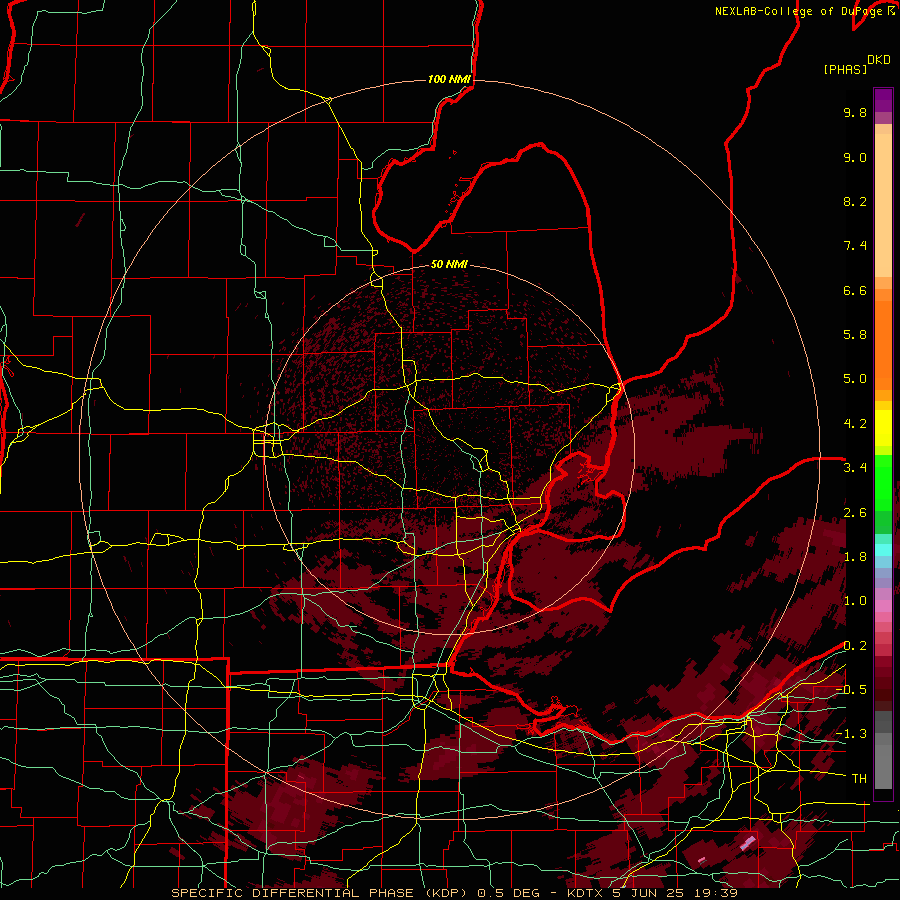Click the 7.4 value on the color scale

[x=855, y=246]
